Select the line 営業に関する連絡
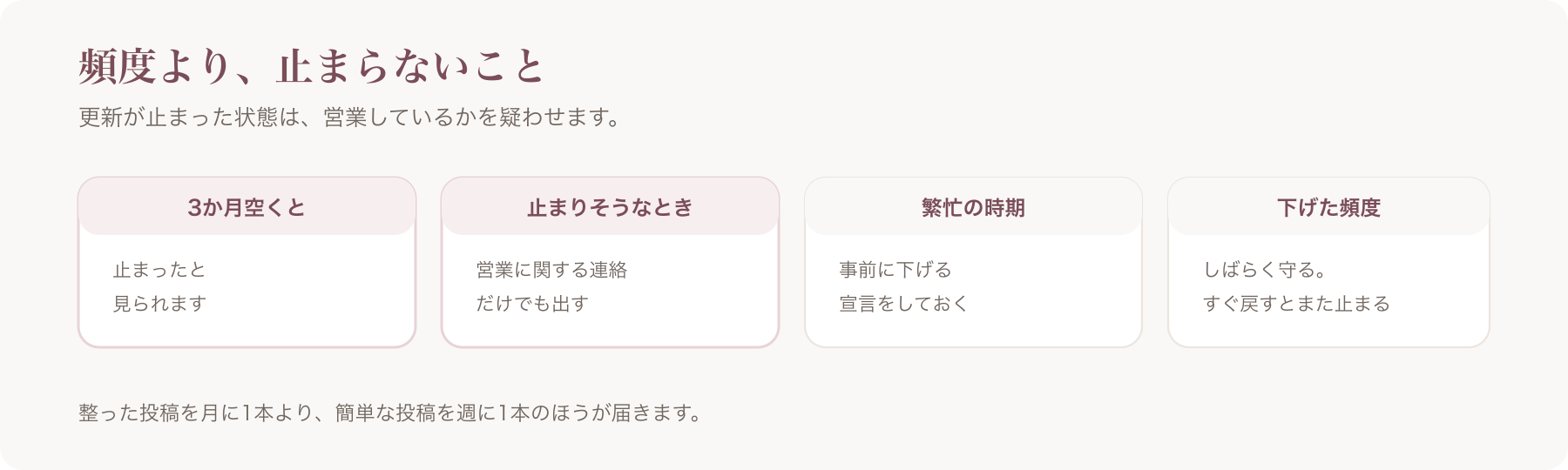This screenshot has height=470, width=1568. (x=552, y=270)
